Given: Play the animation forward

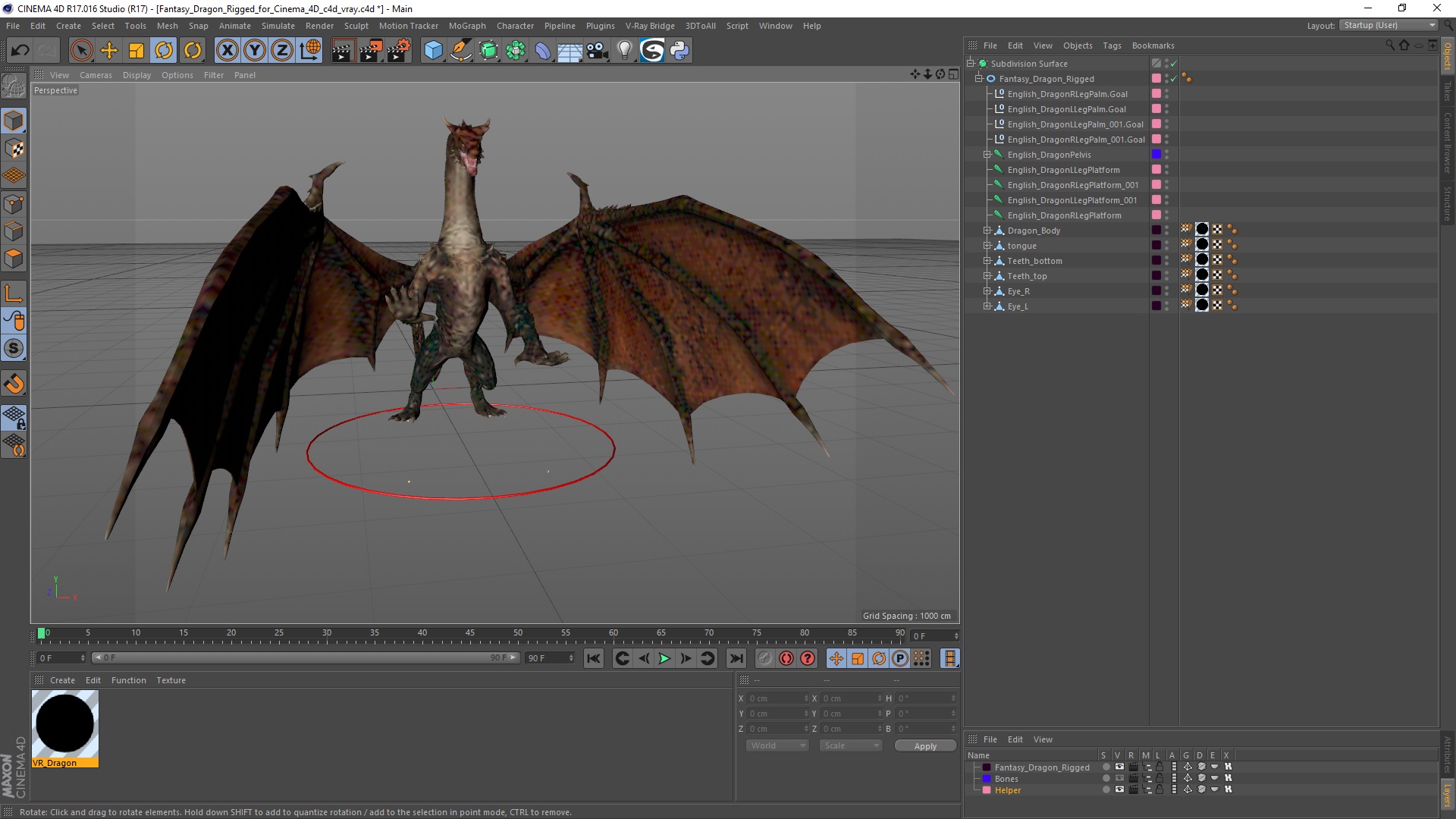Looking at the screenshot, I should coord(664,658).
